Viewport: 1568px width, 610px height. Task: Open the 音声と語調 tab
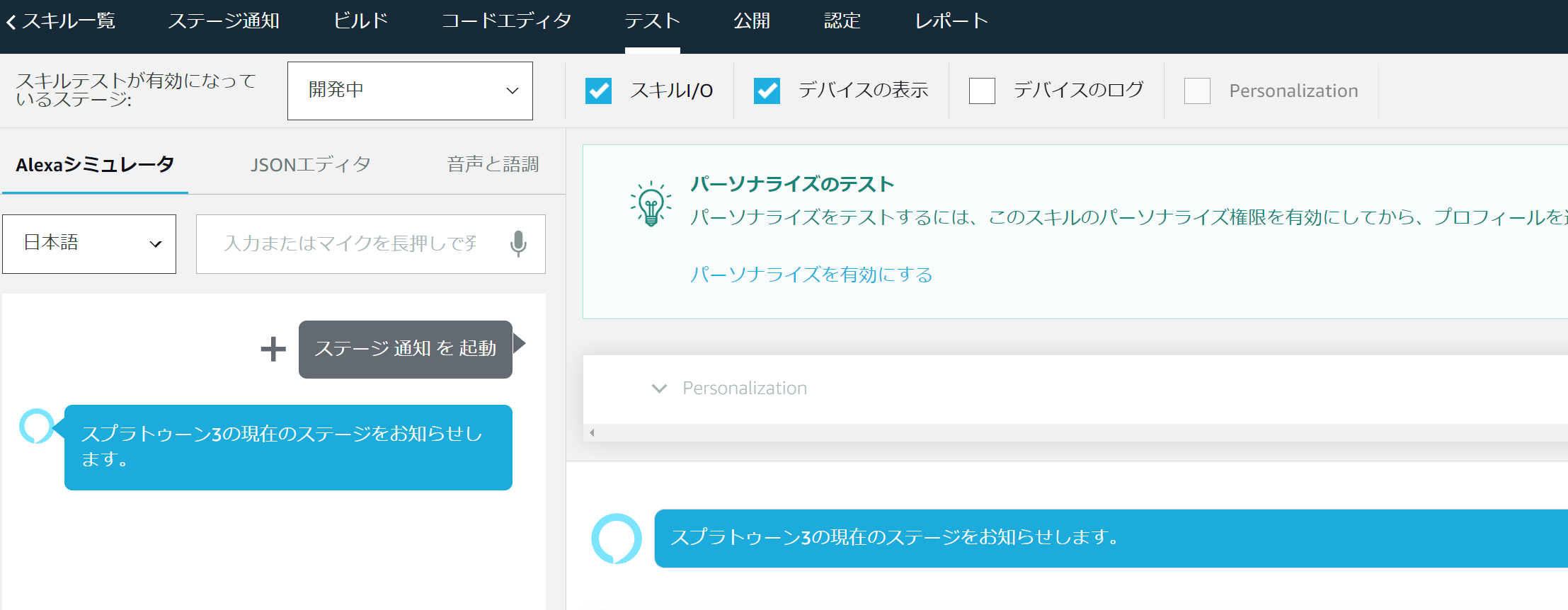(x=493, y=165)
